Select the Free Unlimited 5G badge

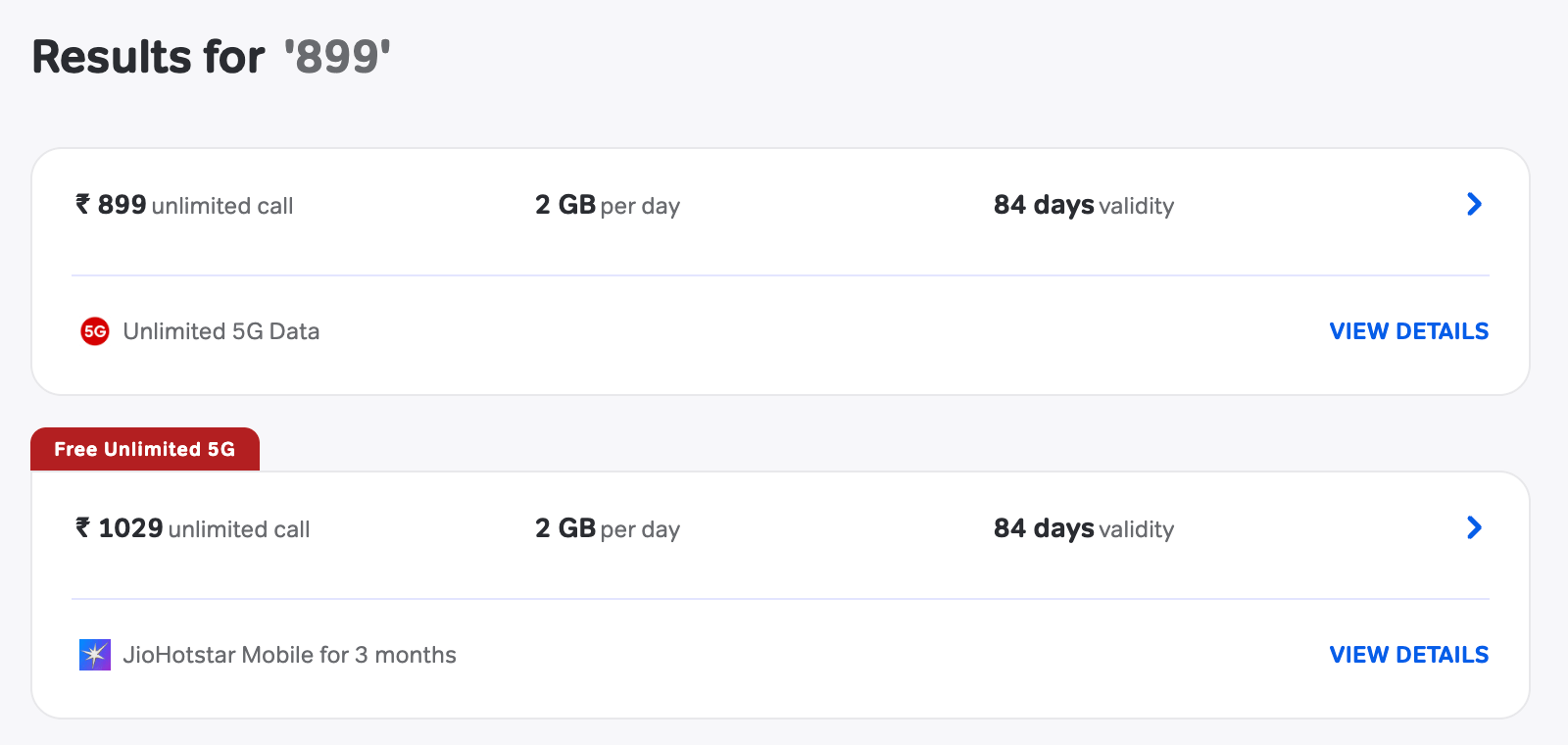pos(145,449)
